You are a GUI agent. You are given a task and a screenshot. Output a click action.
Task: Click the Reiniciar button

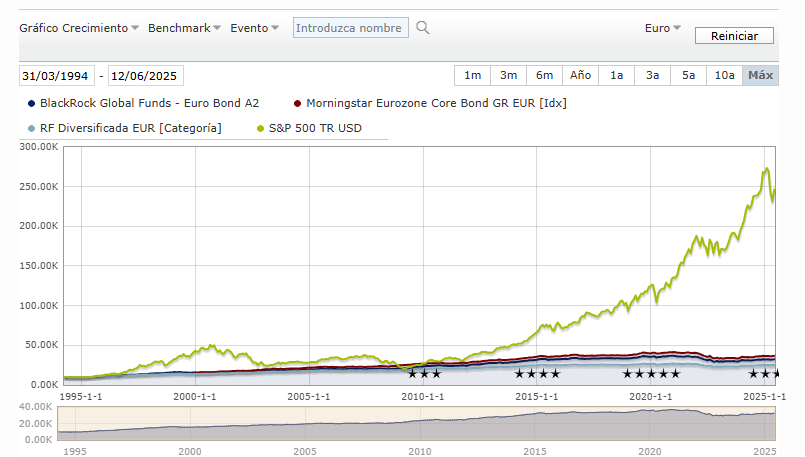[x=734, y=36]
